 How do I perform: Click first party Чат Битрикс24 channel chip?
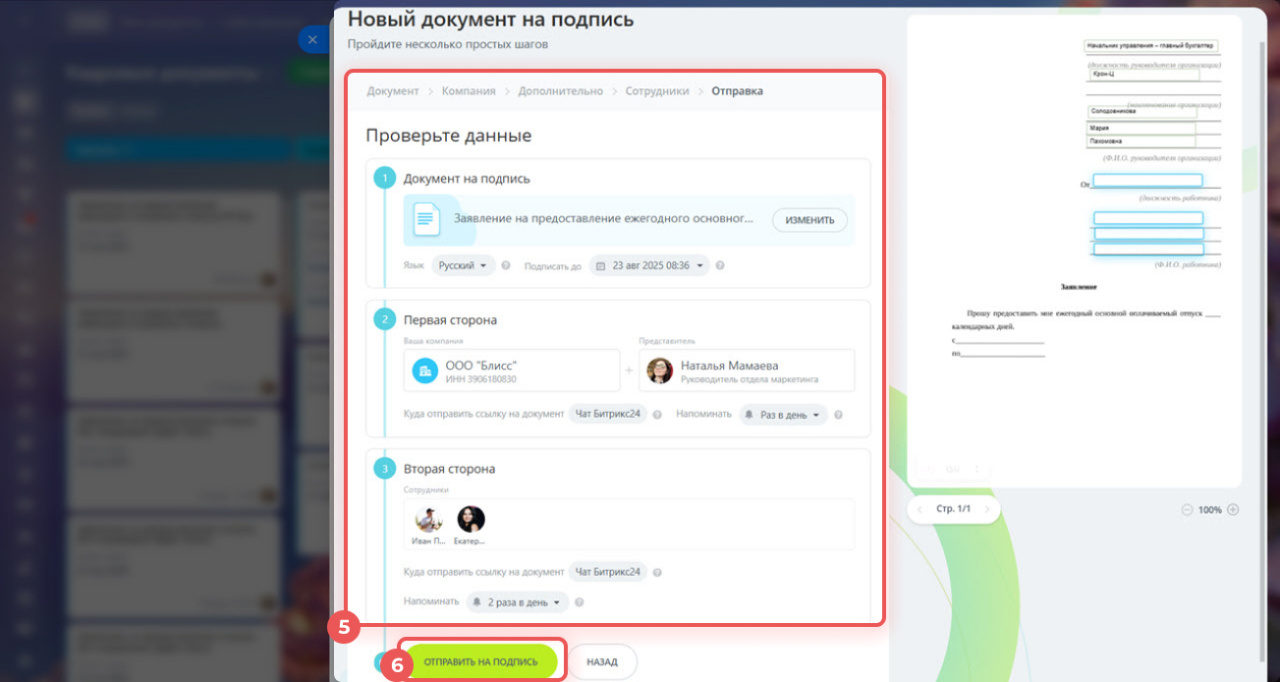pyautogui.click(x=608, y=414)
